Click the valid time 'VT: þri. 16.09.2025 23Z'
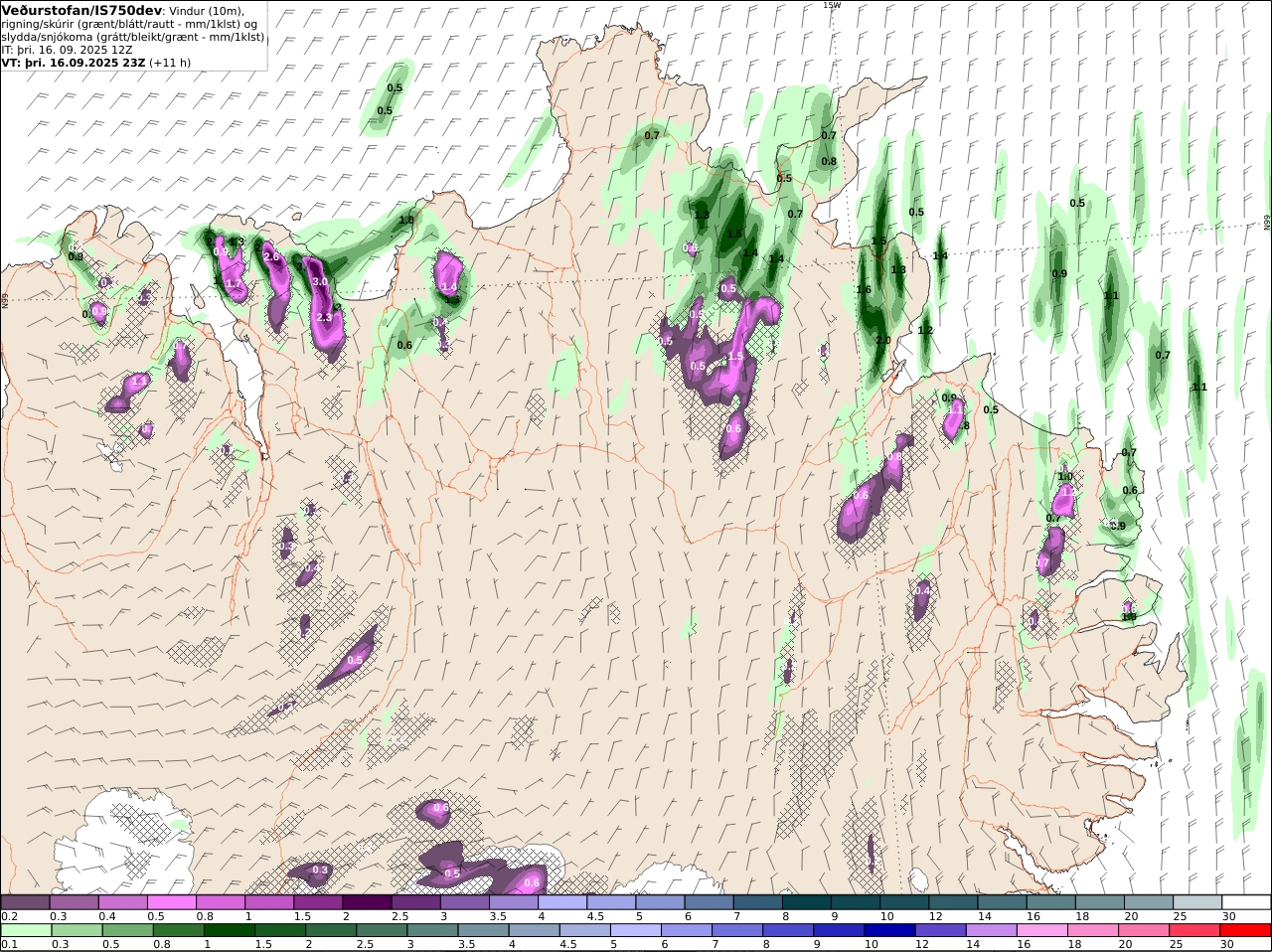 click(x=74, y=62)
